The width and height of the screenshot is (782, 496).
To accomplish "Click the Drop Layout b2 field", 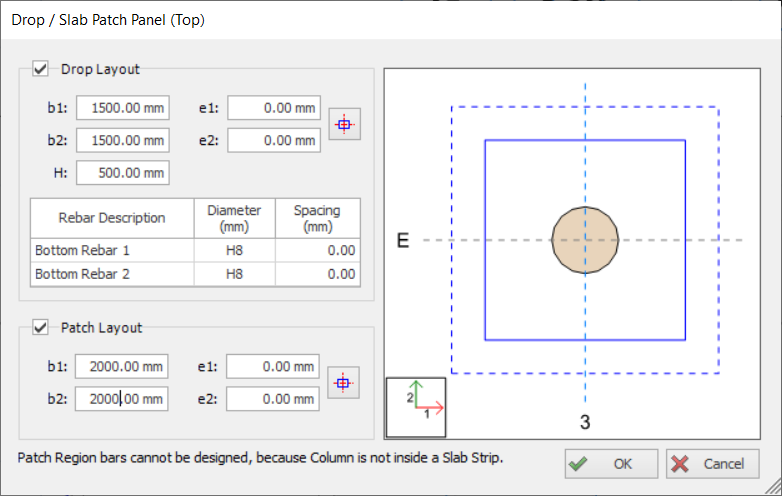I will click(122, 141).
